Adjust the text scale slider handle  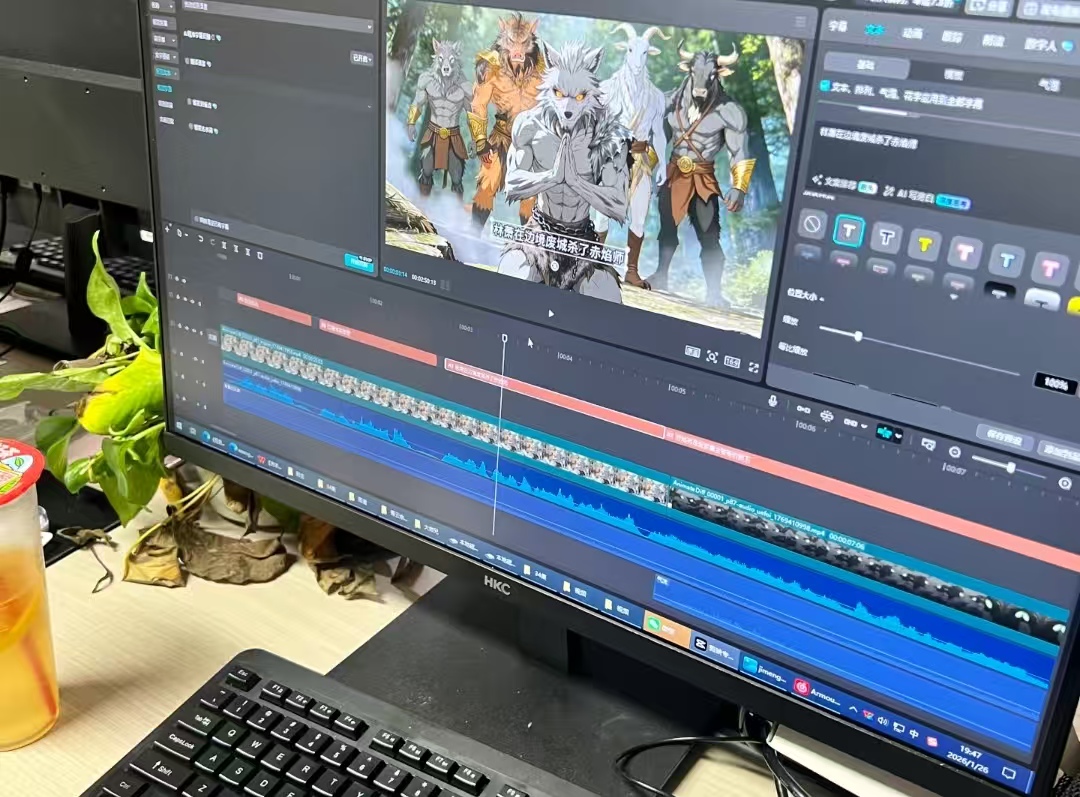(x=858, y=336)
